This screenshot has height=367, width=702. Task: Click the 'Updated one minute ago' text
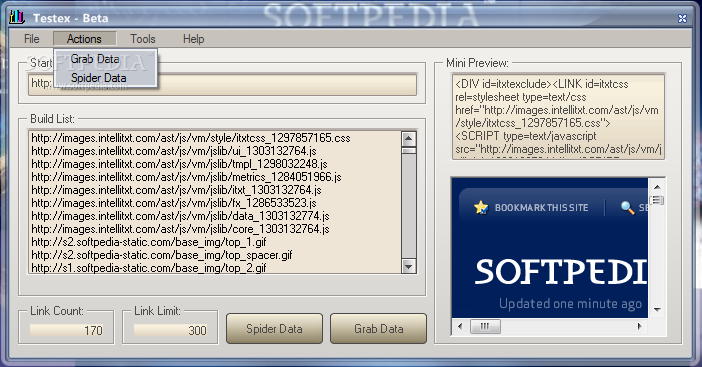tap(570, 304)
